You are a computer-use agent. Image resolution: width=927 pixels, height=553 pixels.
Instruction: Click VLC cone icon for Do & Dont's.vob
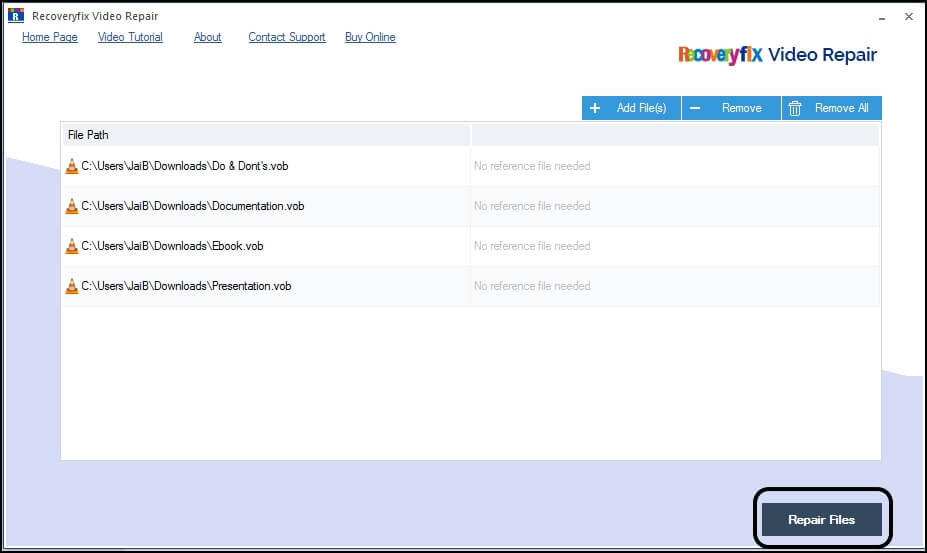(x=72, y=166)
